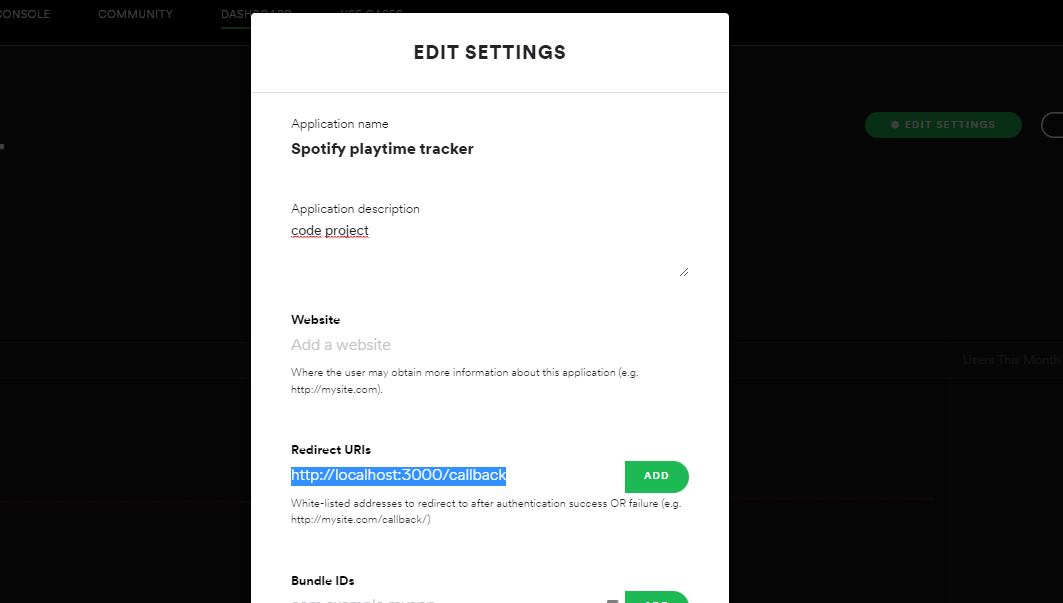
Task: Click the dimmed Edit Settings button
Action: (x=943, y=125)
